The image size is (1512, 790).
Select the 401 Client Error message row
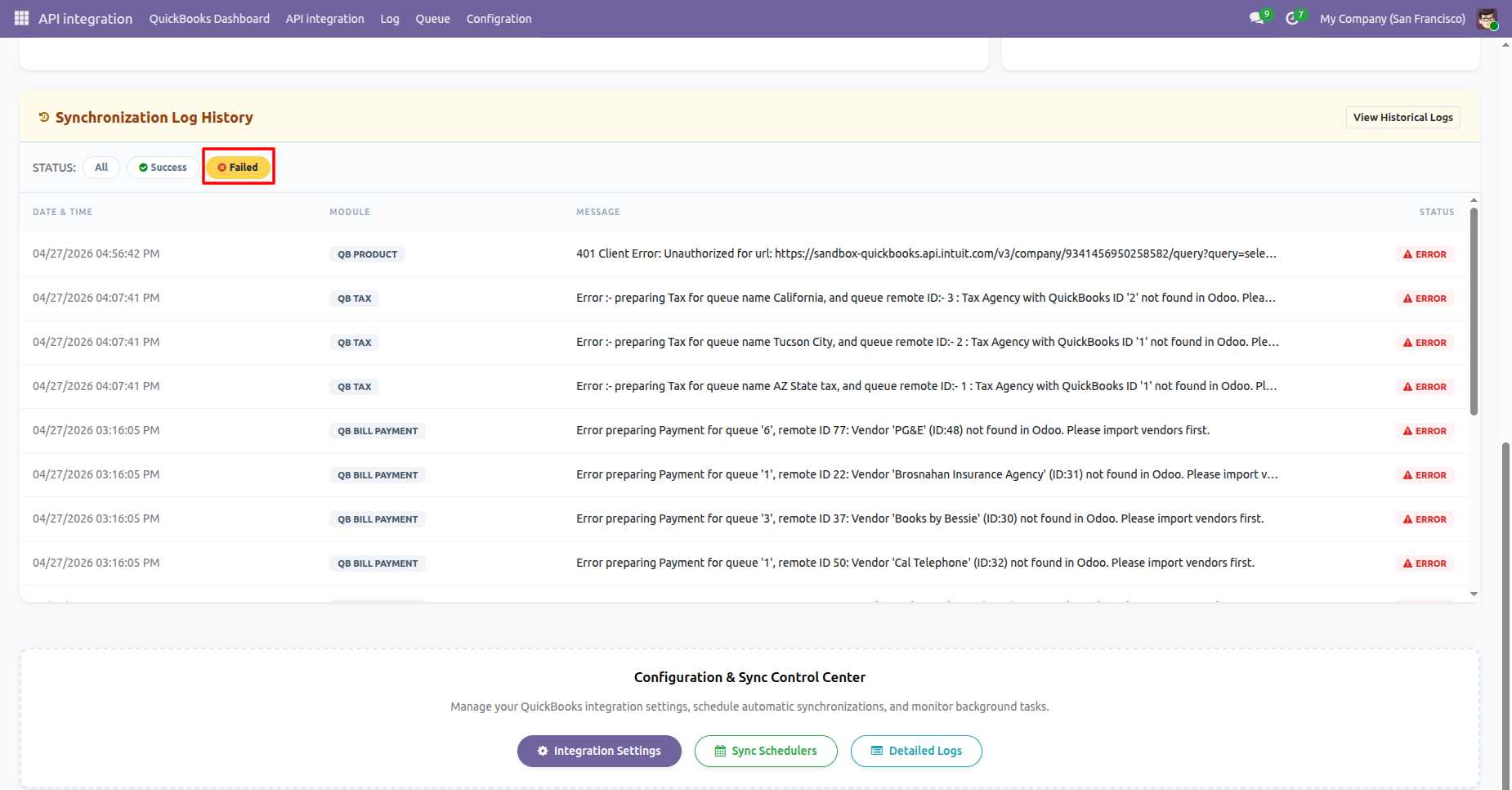(x=926, y=254)
